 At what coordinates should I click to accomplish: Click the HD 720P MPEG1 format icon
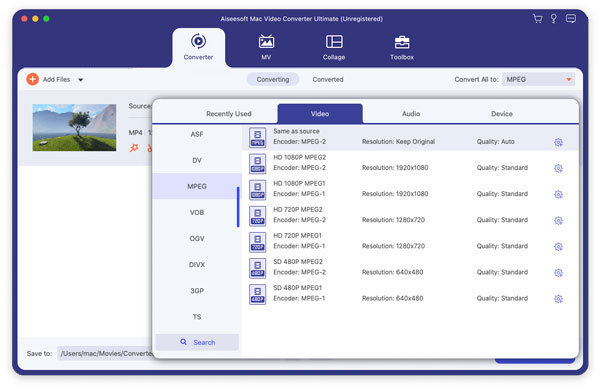point(258,242)
